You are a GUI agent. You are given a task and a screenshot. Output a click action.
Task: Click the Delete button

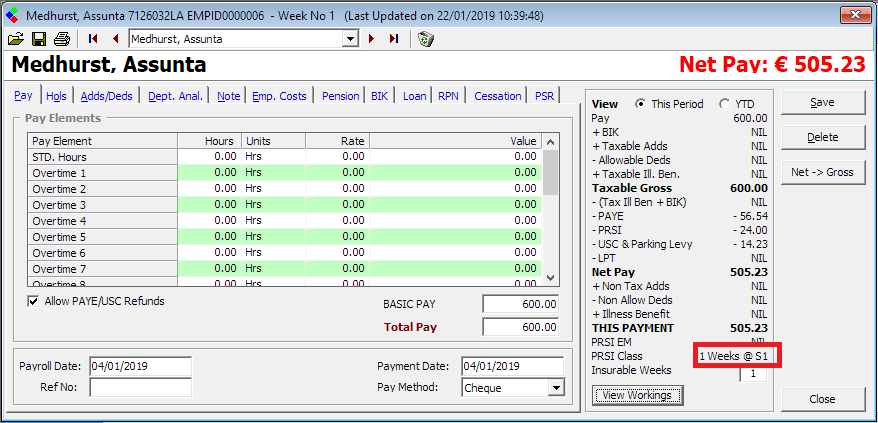[823, 137]
